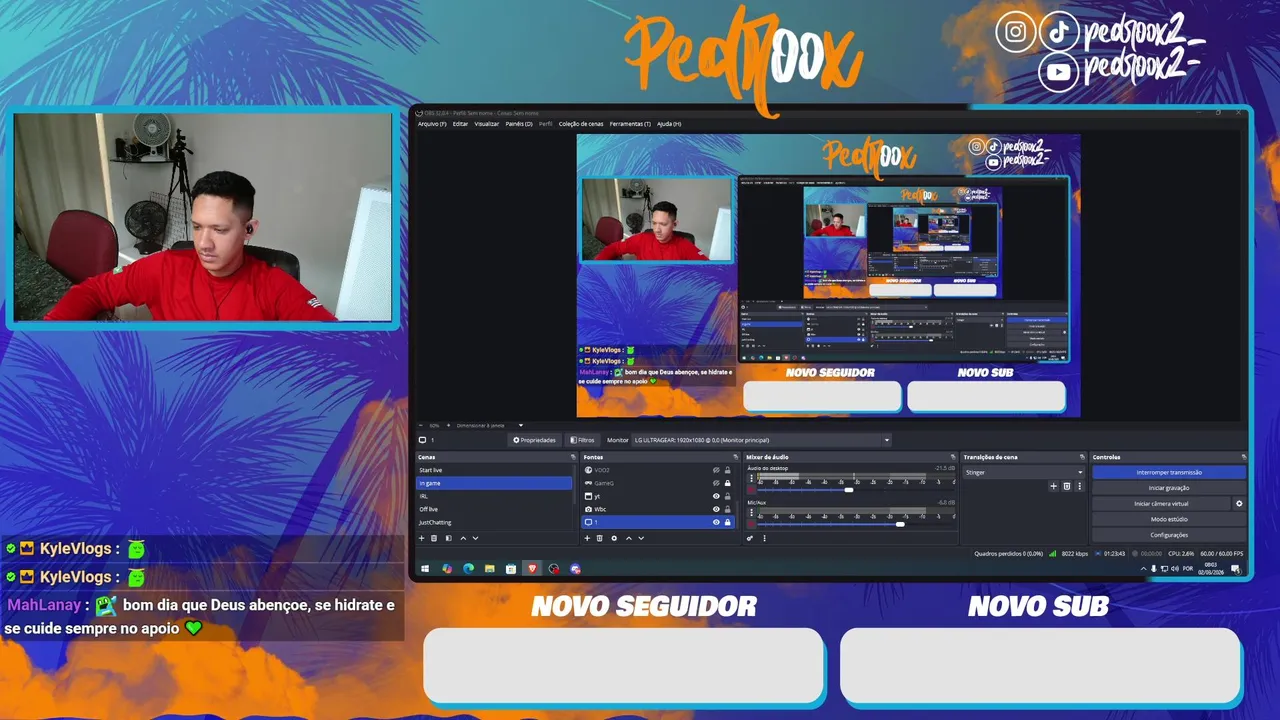1280x720 pixels.
Task: Hide source 1 via eye icon
Action: (x=716, y=522)
